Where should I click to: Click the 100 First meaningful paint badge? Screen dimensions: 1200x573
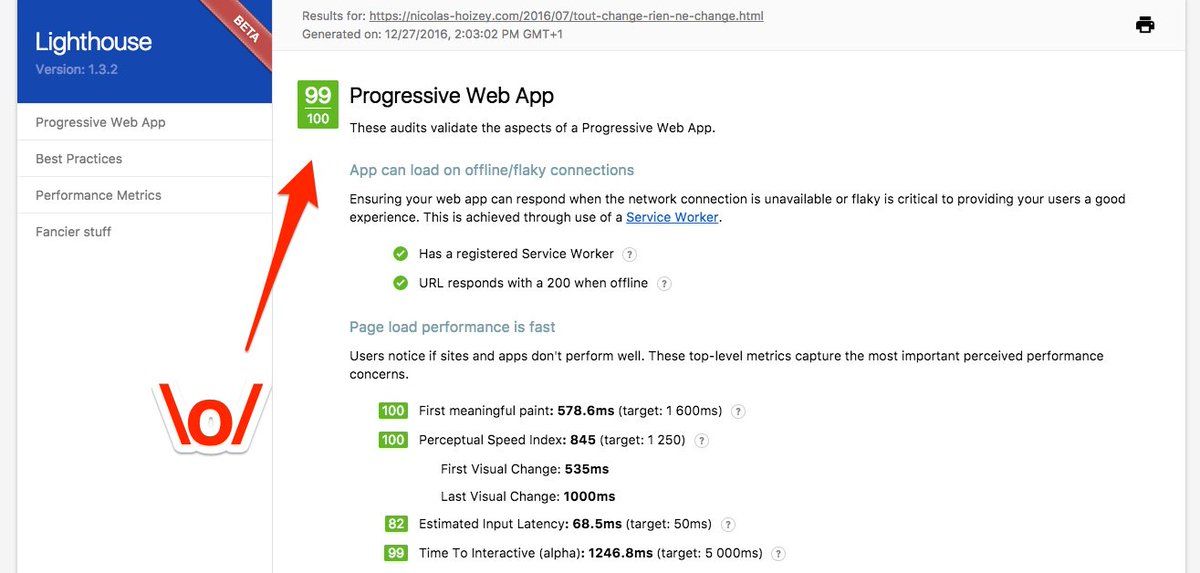[x=393, y=411]
